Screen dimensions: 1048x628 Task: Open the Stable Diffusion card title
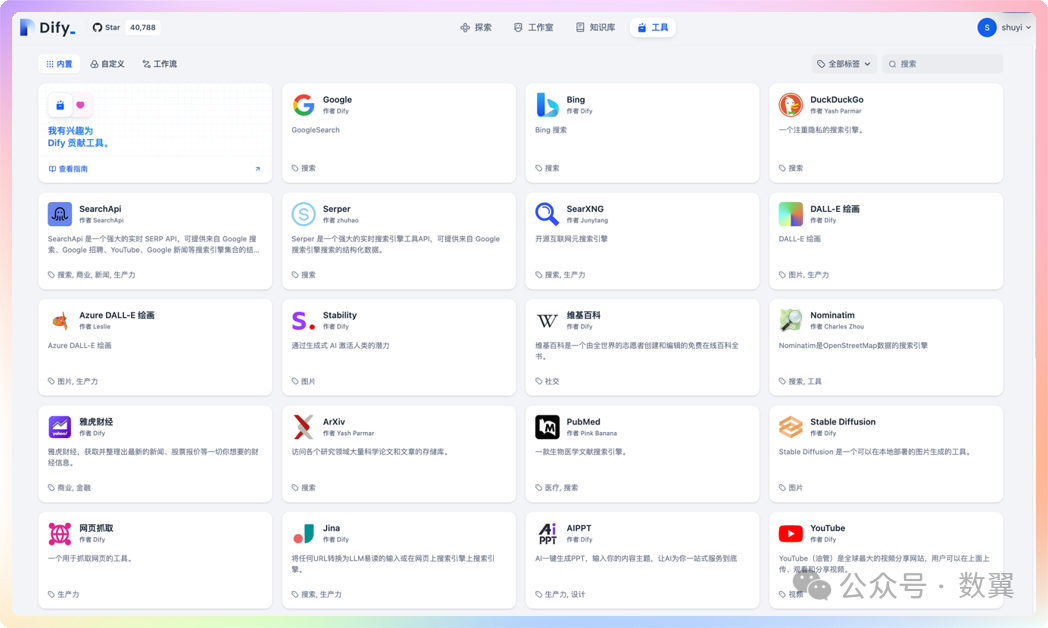point(843,422)
